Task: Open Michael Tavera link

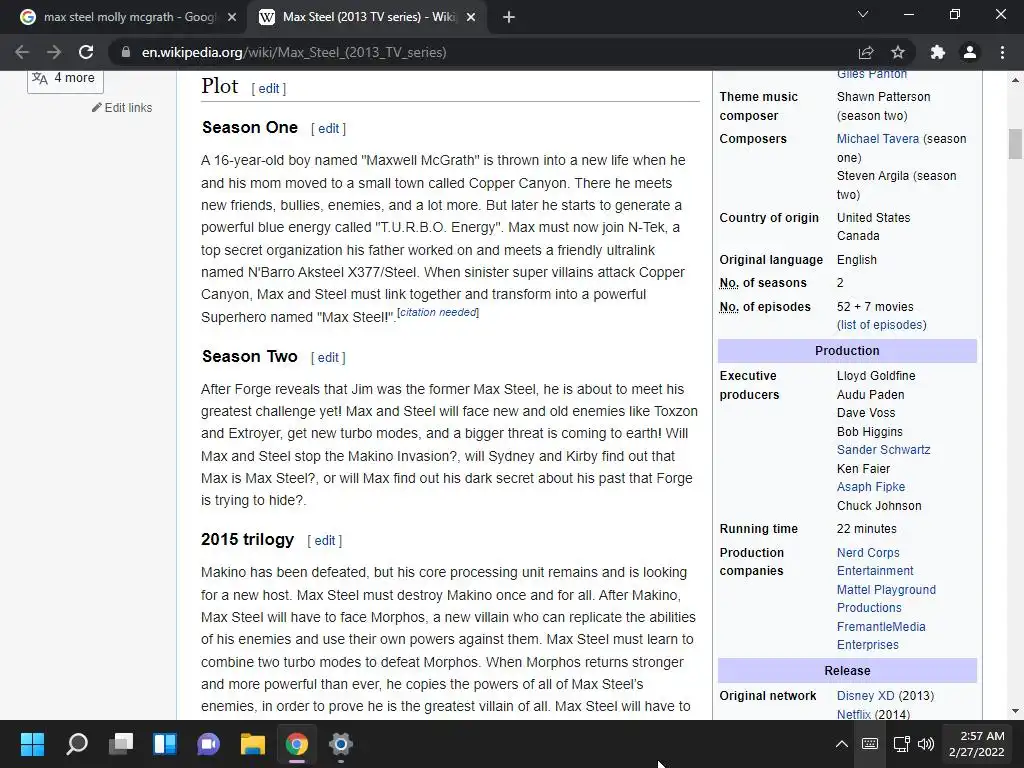Action: click(878, 138)
